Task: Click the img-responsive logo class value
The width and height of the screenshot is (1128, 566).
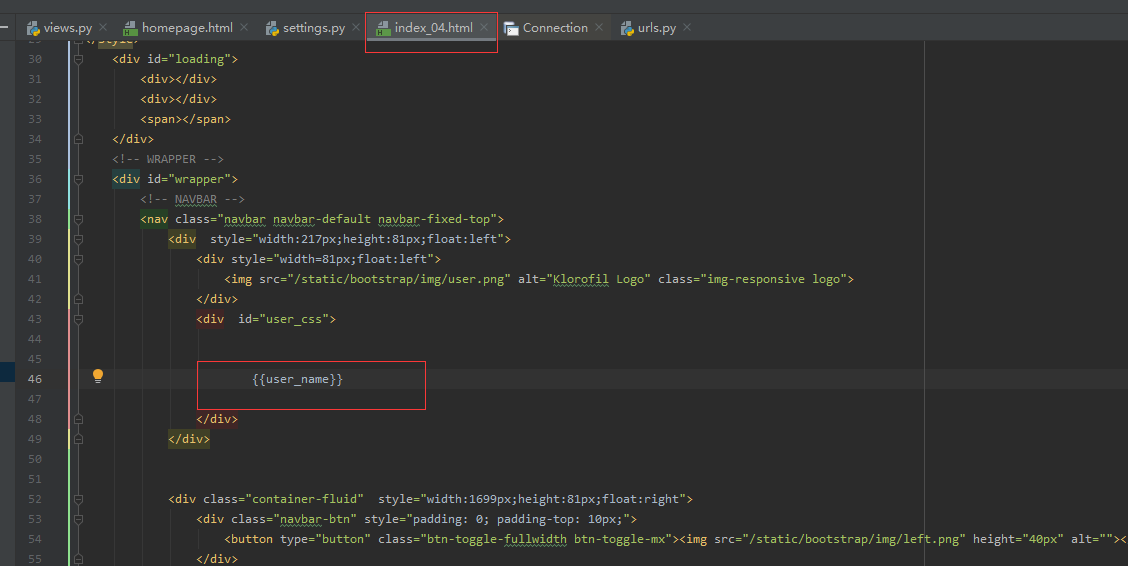Action: (773, 279)
